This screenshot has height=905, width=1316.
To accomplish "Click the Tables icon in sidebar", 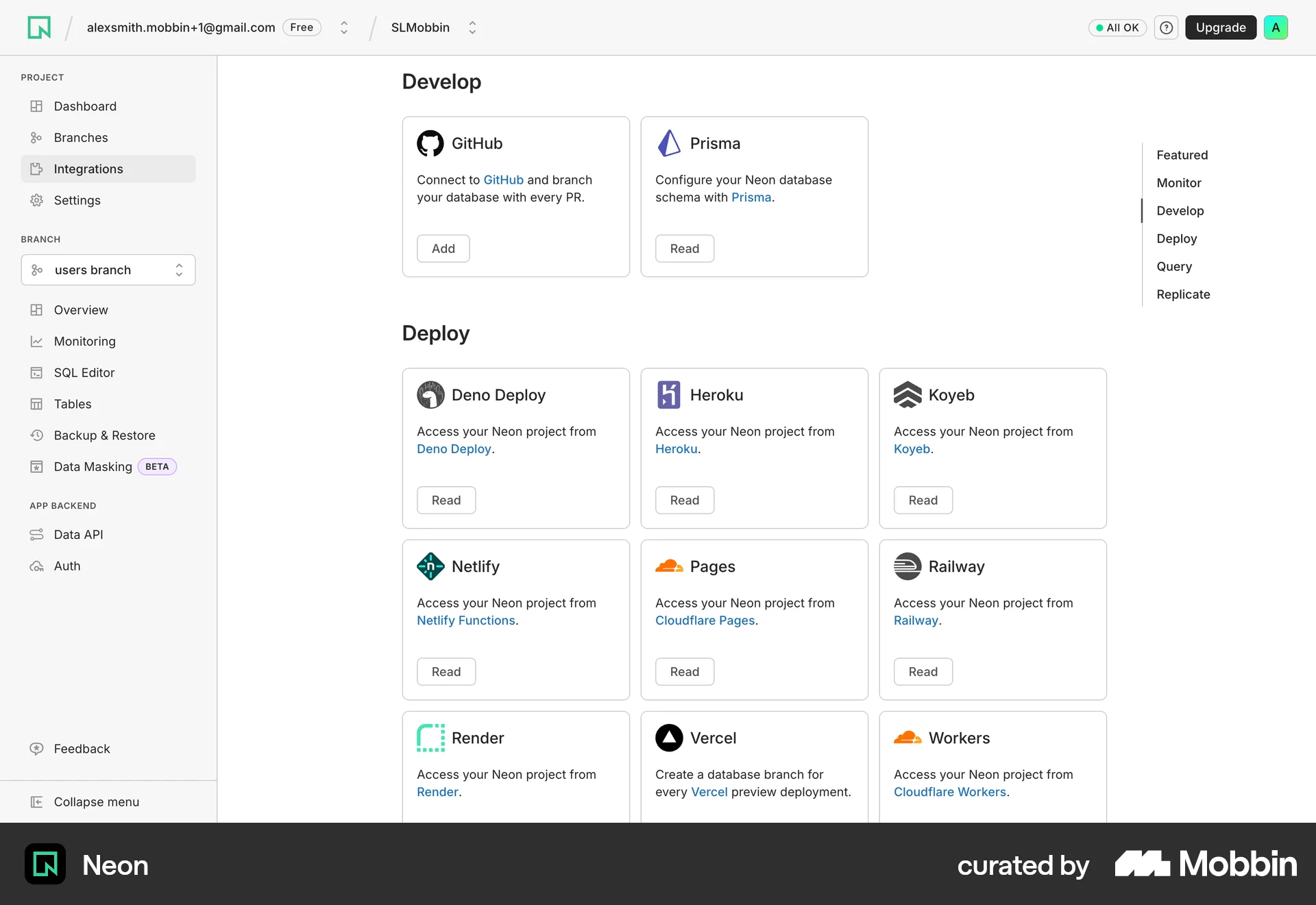I will coord(36,404).
